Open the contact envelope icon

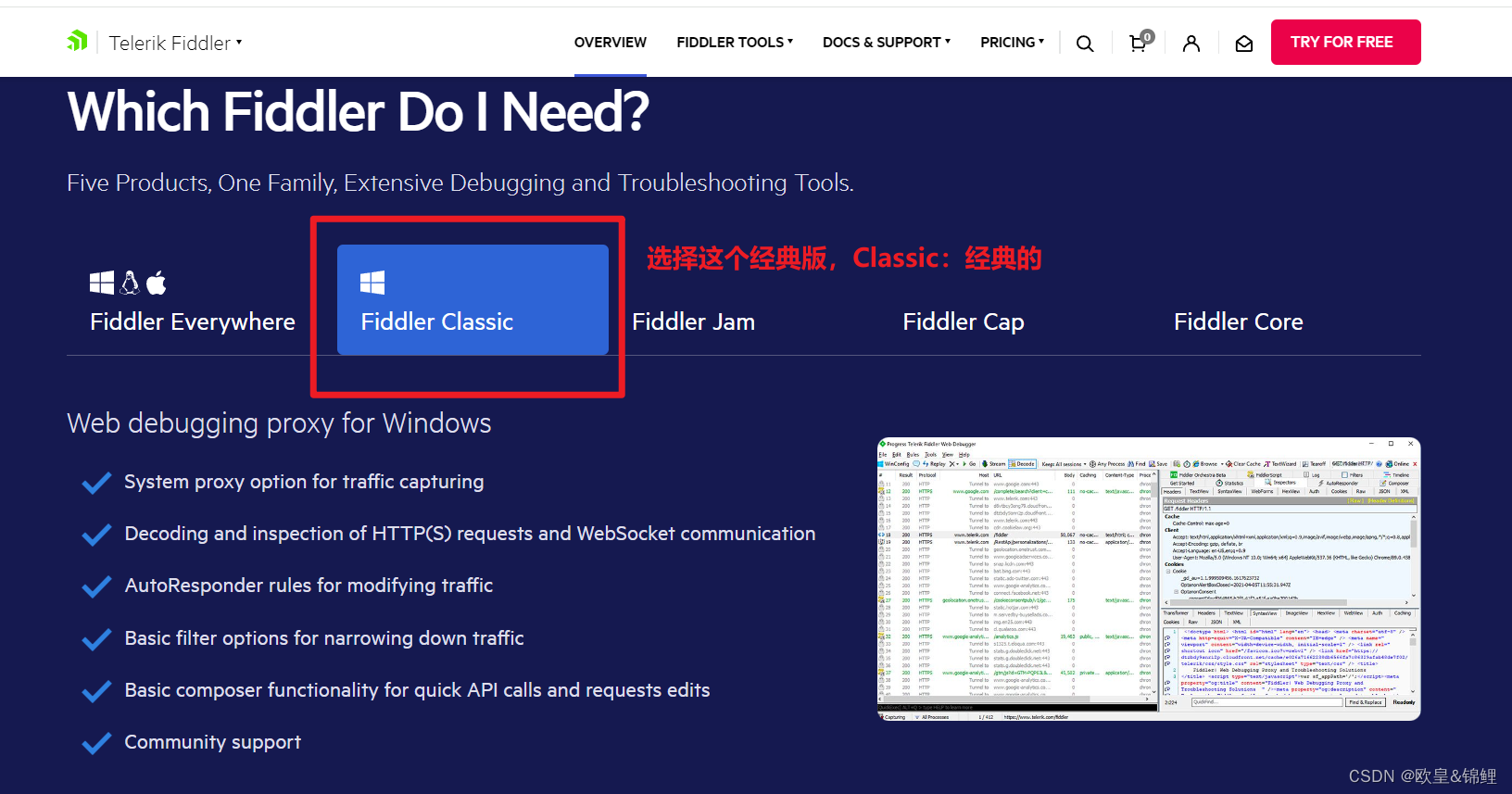(1244, 44)
